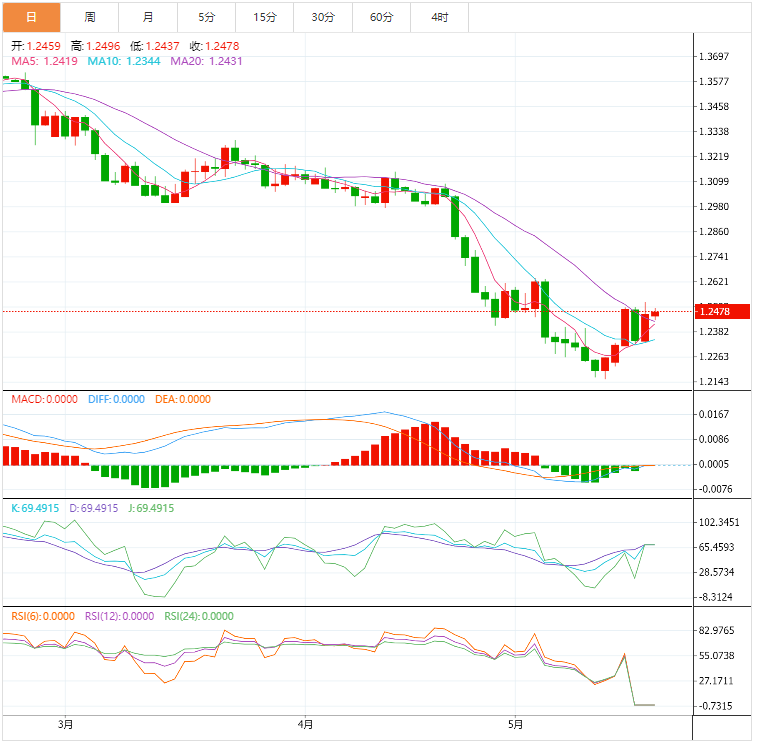Click the 82.9765 RSI axis value
The image size is (758, 746).
click(x=716, y=630)
